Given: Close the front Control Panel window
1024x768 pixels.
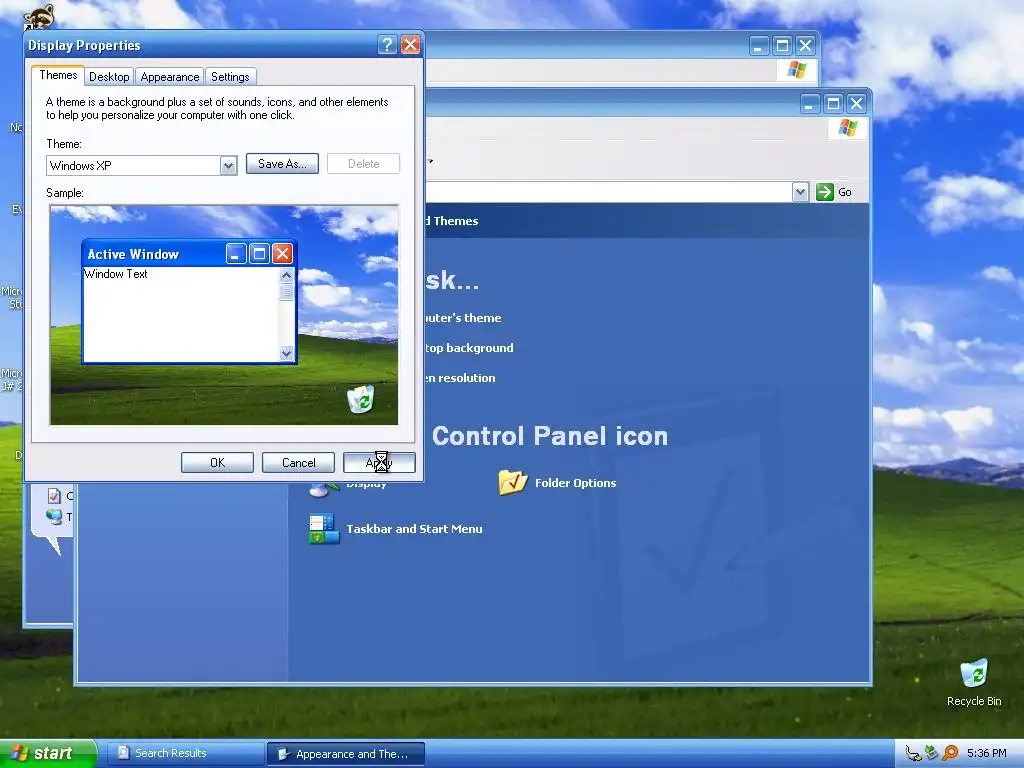Looking at the screenshot, I should (x=856, y=103).
